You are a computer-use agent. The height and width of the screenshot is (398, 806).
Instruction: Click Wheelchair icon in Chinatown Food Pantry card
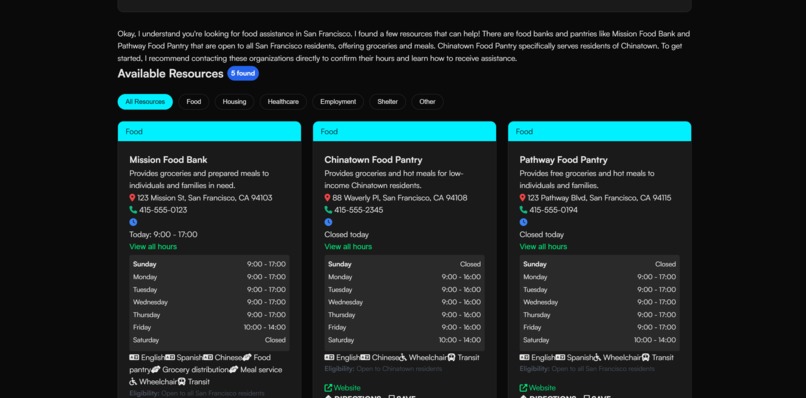(403, 357)
